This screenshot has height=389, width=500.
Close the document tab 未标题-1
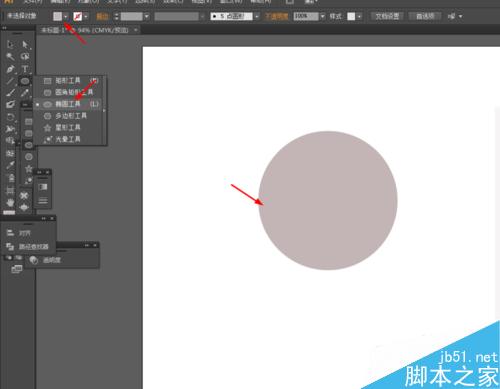pos(136,30)
